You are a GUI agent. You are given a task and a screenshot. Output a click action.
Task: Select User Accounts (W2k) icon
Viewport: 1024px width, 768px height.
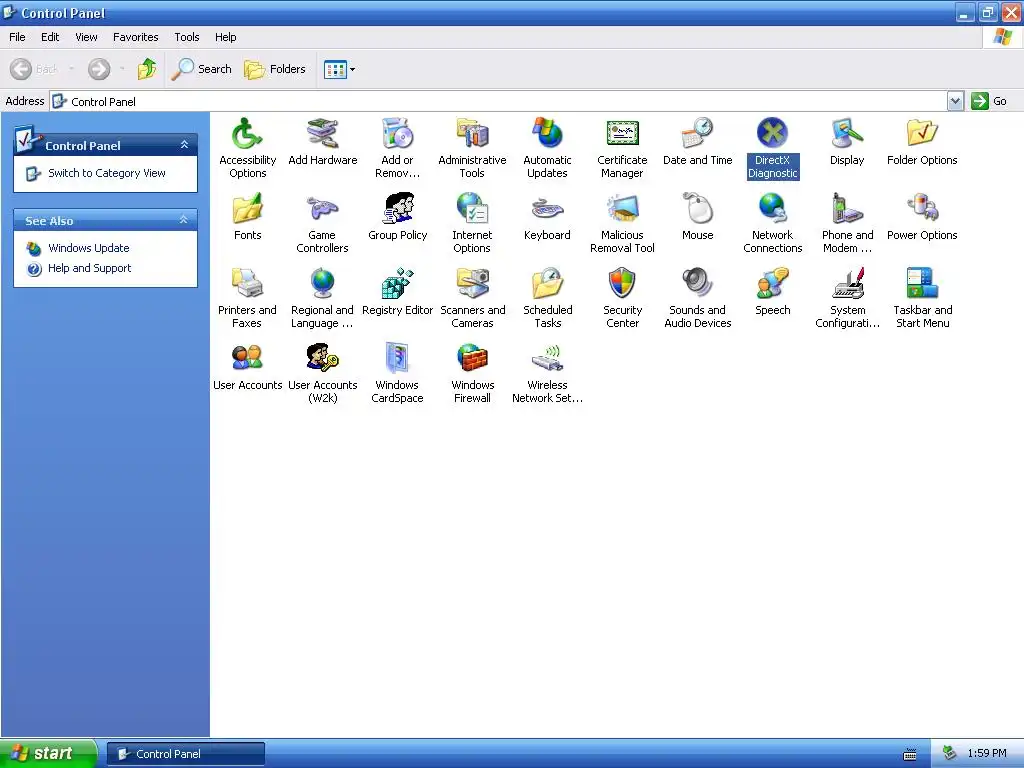[323, 359]
